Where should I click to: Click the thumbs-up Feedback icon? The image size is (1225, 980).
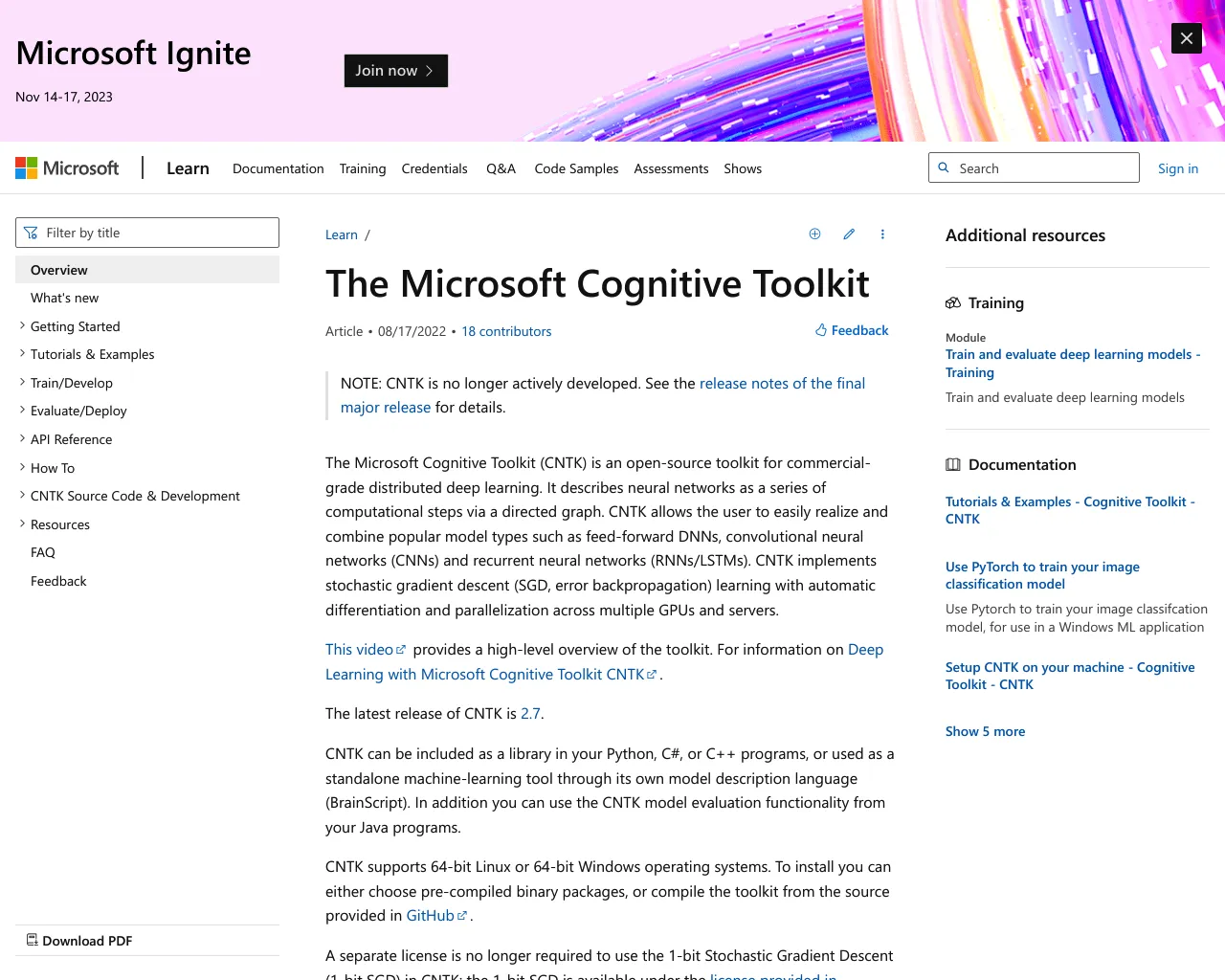tap(821, 329)
